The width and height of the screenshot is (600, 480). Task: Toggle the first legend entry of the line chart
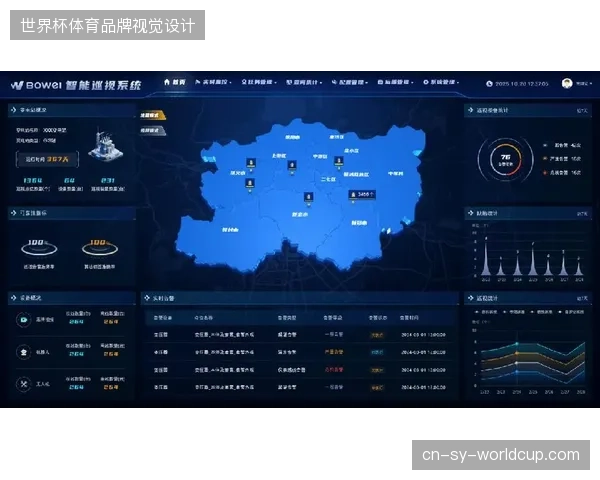point(486,312)
